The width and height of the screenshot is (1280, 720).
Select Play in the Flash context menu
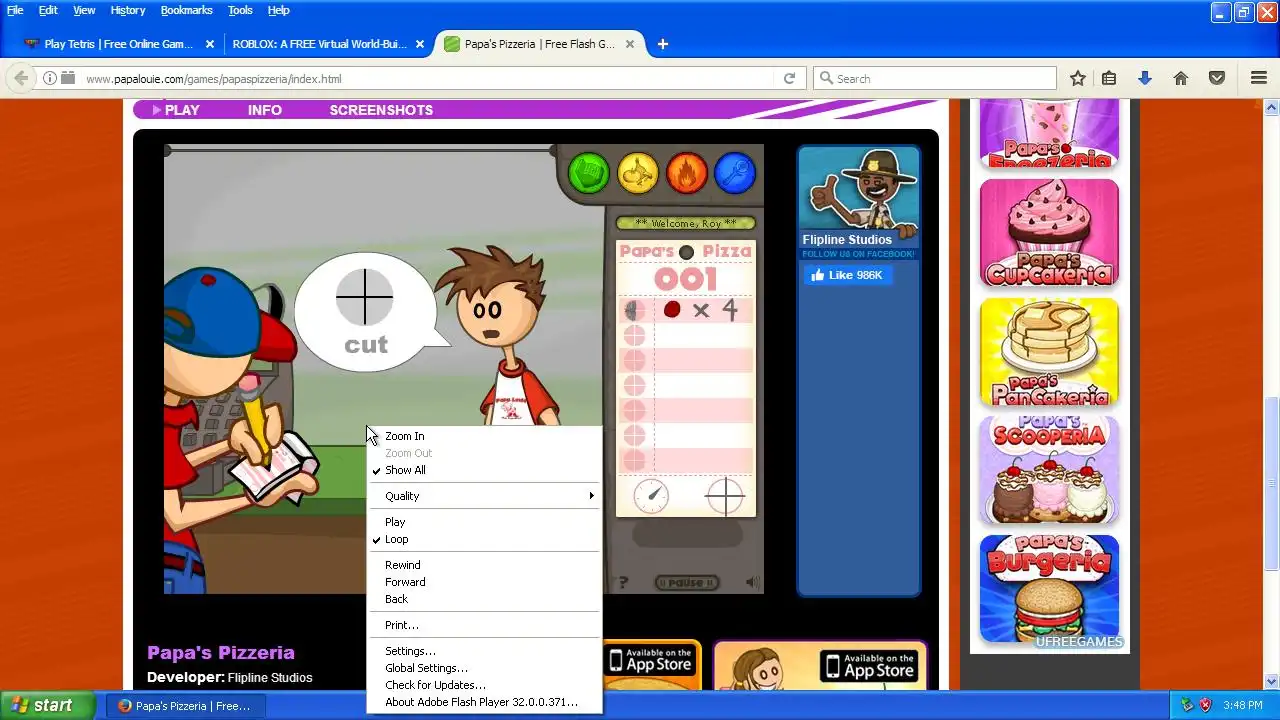click(485, 522)
